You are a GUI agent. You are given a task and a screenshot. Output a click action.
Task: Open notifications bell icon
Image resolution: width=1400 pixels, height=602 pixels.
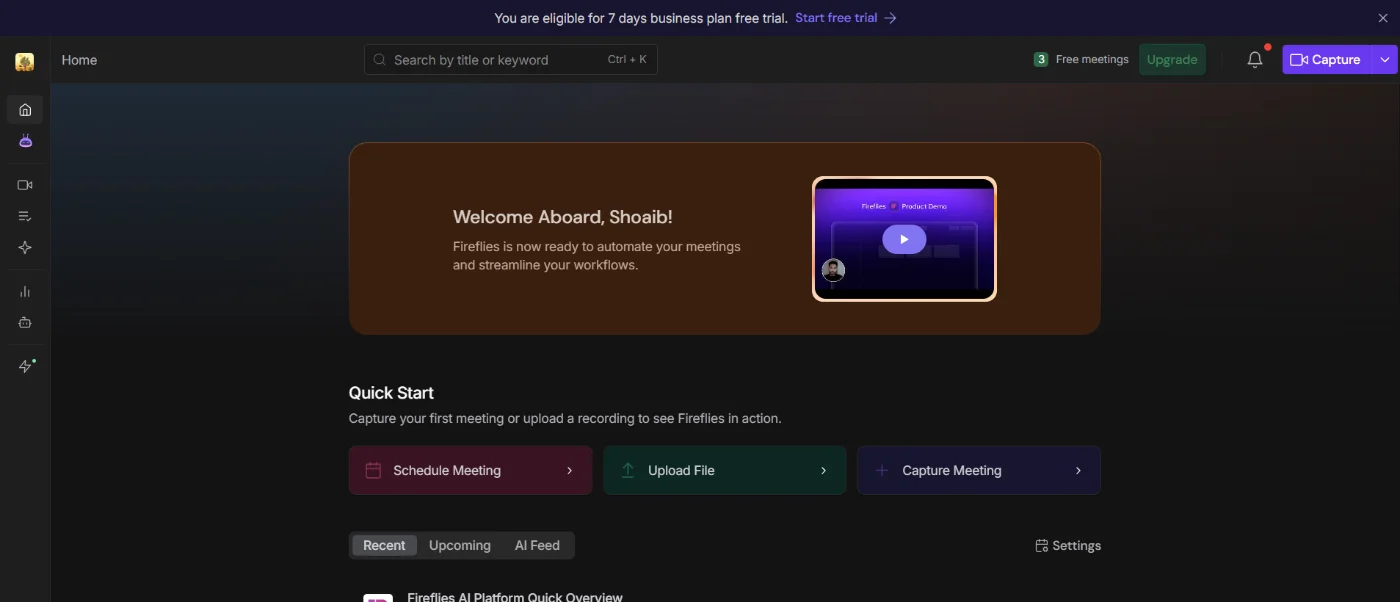(1255, 60)
